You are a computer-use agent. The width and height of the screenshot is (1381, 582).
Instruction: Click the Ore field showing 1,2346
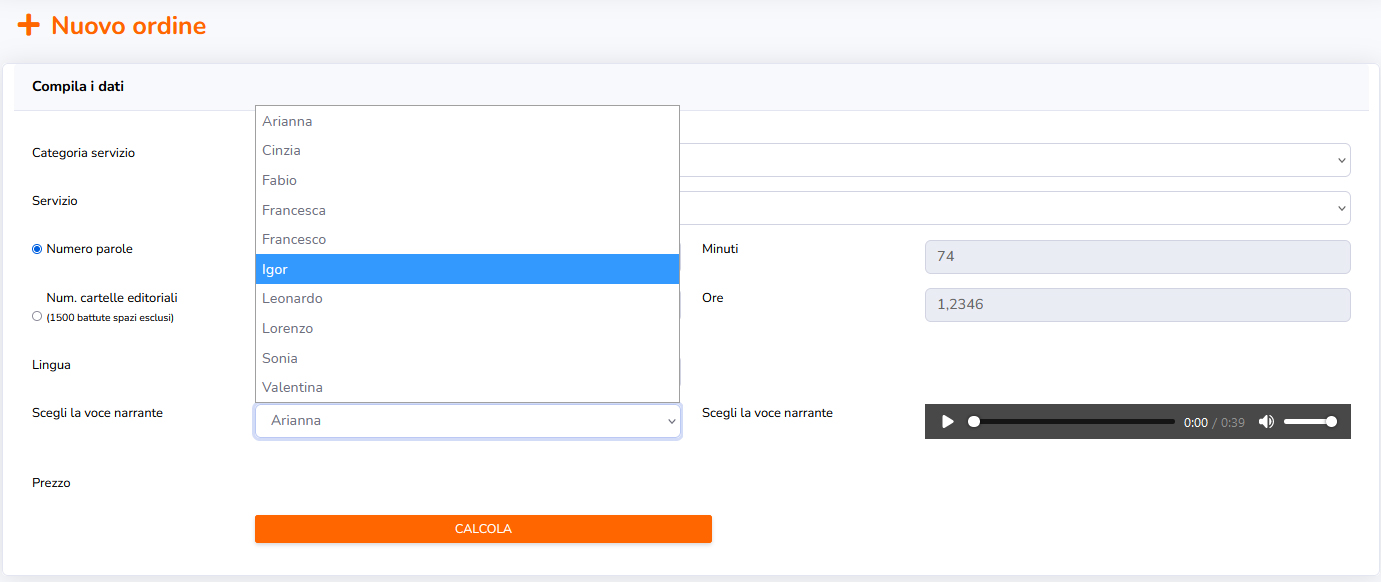(1138, 305)
